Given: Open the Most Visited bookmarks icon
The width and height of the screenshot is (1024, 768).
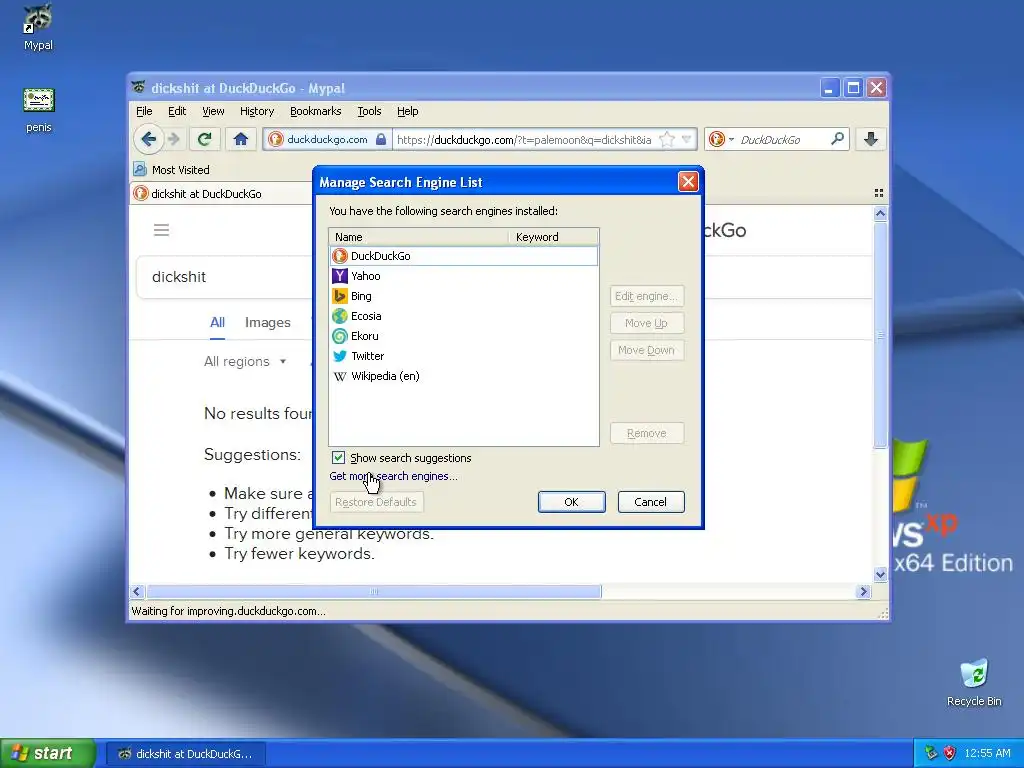Looking at the screenshot, I should [140, 170].
